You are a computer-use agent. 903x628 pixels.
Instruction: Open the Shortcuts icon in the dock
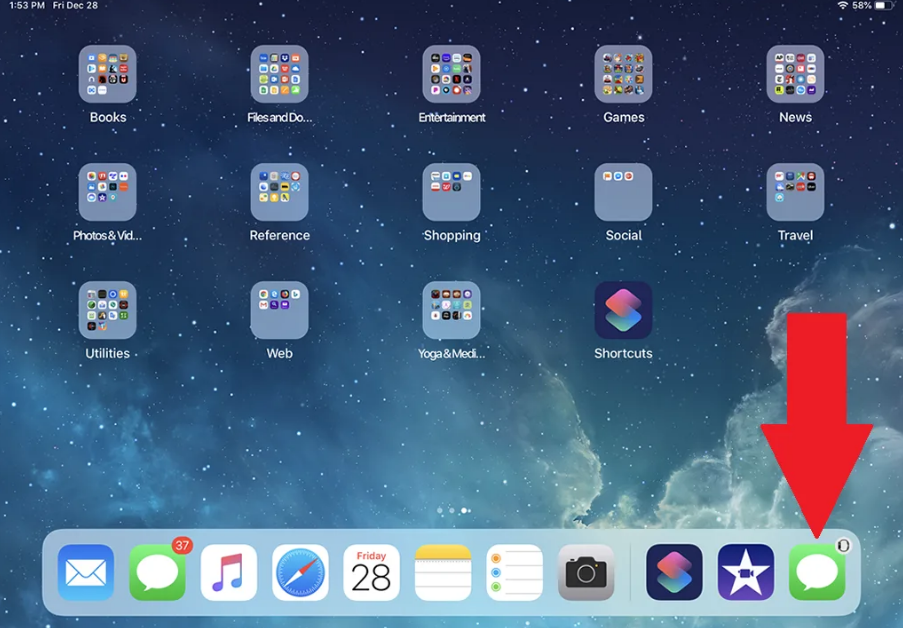[x=674, y=572]
